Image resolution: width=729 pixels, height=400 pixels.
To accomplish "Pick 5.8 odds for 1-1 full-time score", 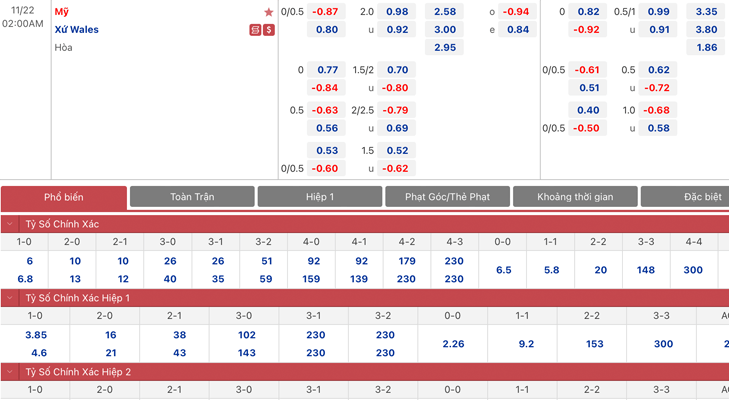I will tap(551, 270).
